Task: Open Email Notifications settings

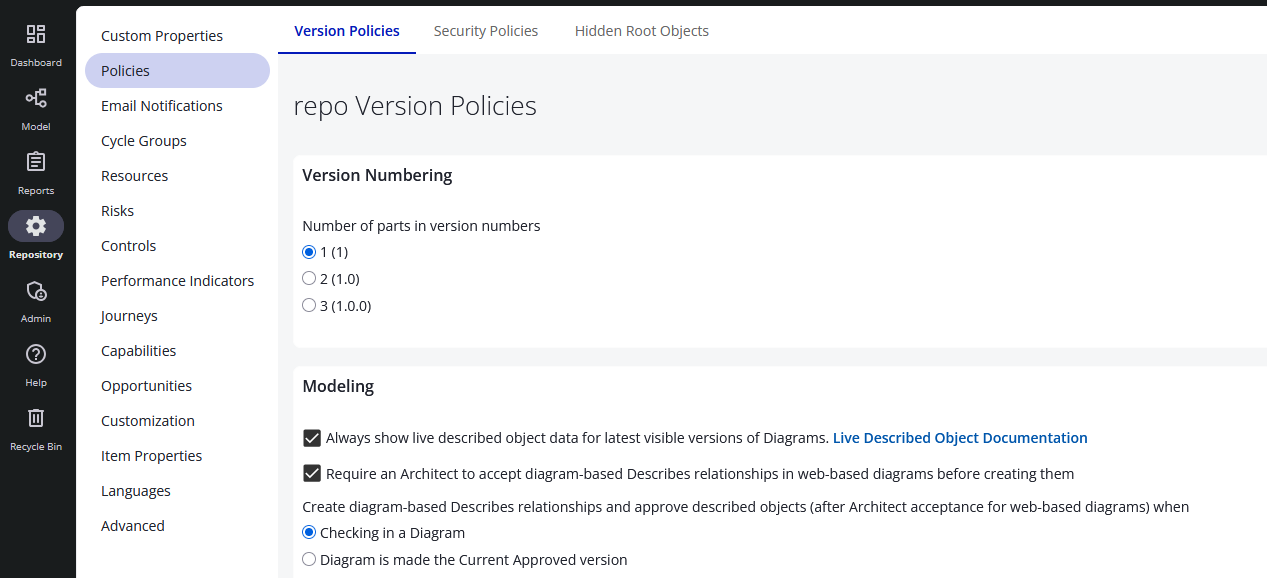Action: (x=161, y=105)
